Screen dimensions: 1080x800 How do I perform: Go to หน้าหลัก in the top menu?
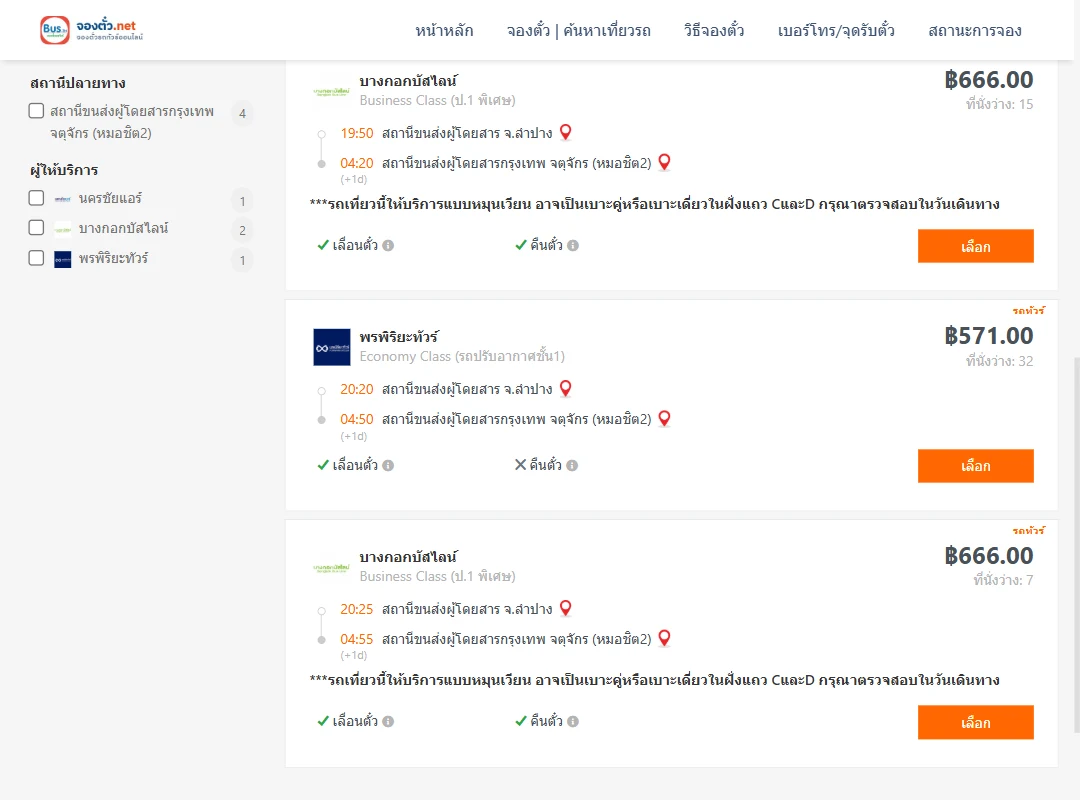coord(444,30)
